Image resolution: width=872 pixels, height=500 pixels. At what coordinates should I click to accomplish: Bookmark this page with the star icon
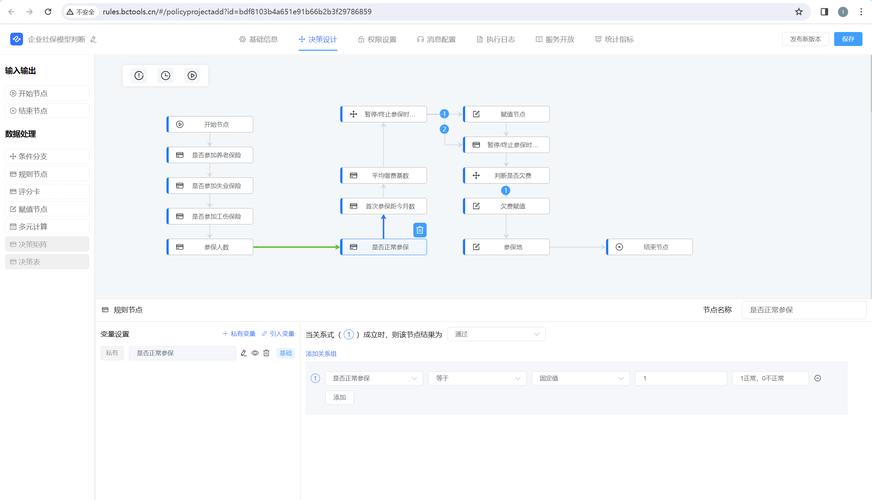tap(799, 12)
